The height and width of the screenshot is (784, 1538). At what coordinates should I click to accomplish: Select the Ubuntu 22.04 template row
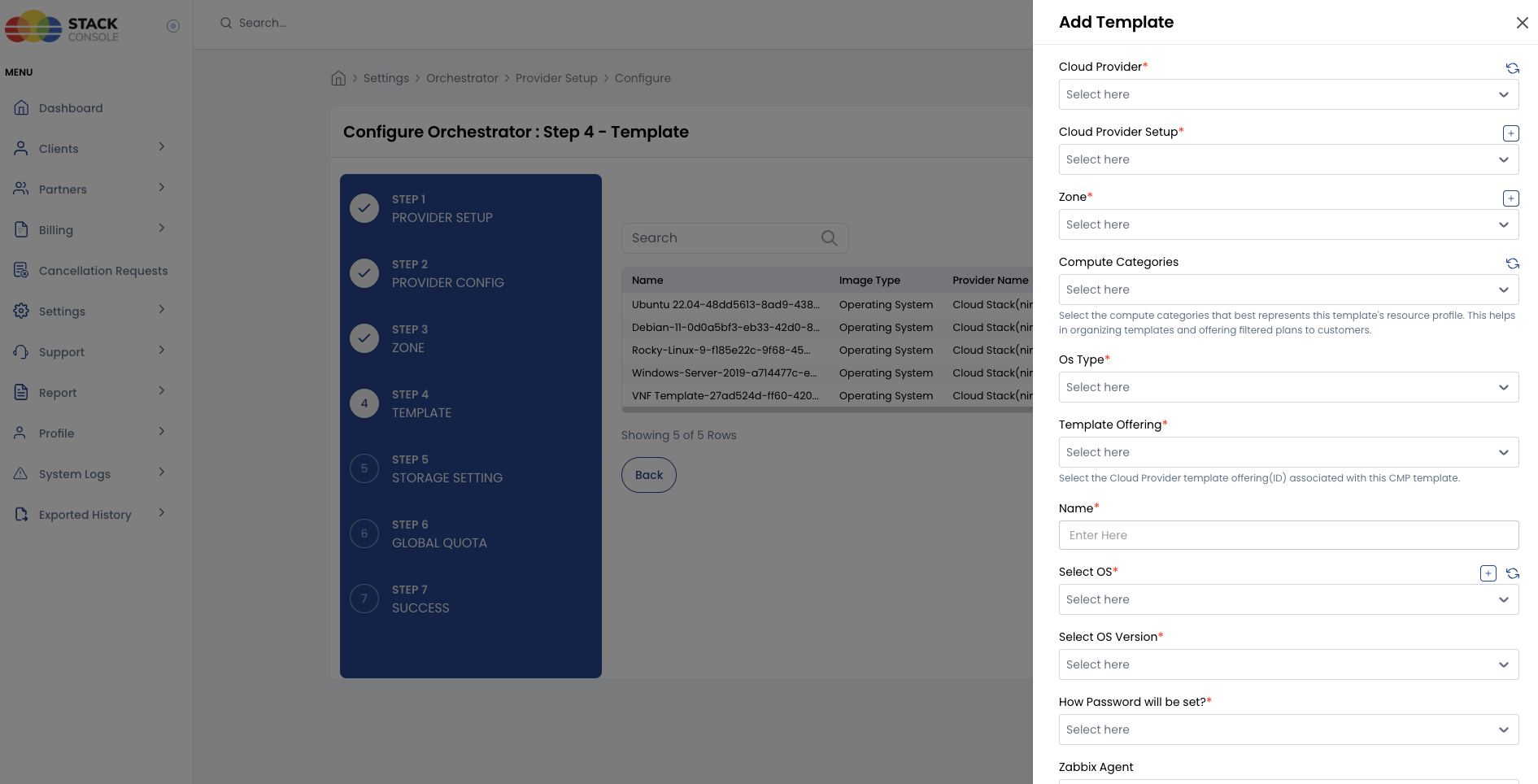(827, 304)
